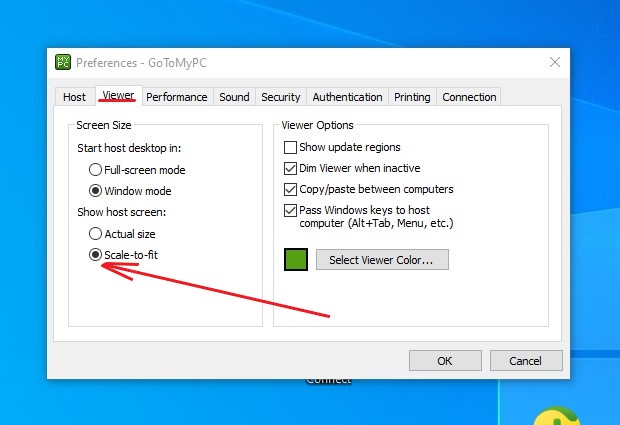620x425 pixels.
Task: Click the GoToMyPC logo in title bar
Action: 63,62
